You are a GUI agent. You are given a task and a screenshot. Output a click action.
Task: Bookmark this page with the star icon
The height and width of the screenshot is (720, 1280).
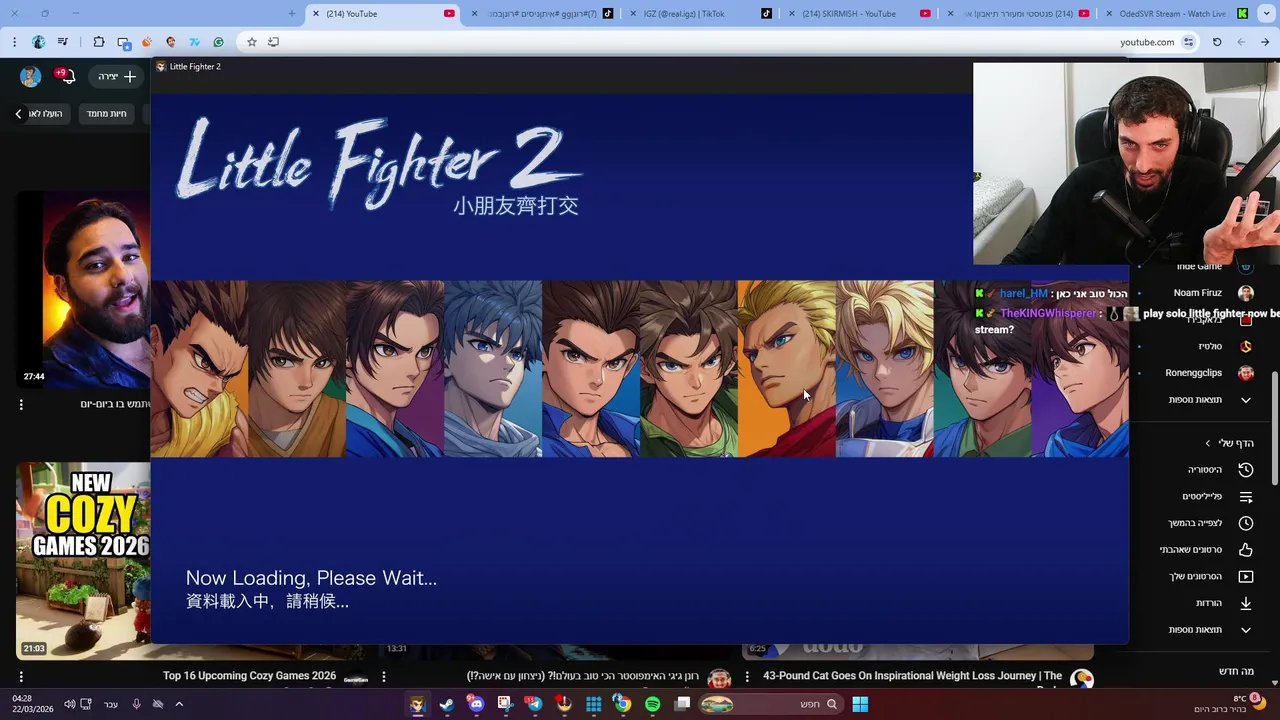point(252,42)
